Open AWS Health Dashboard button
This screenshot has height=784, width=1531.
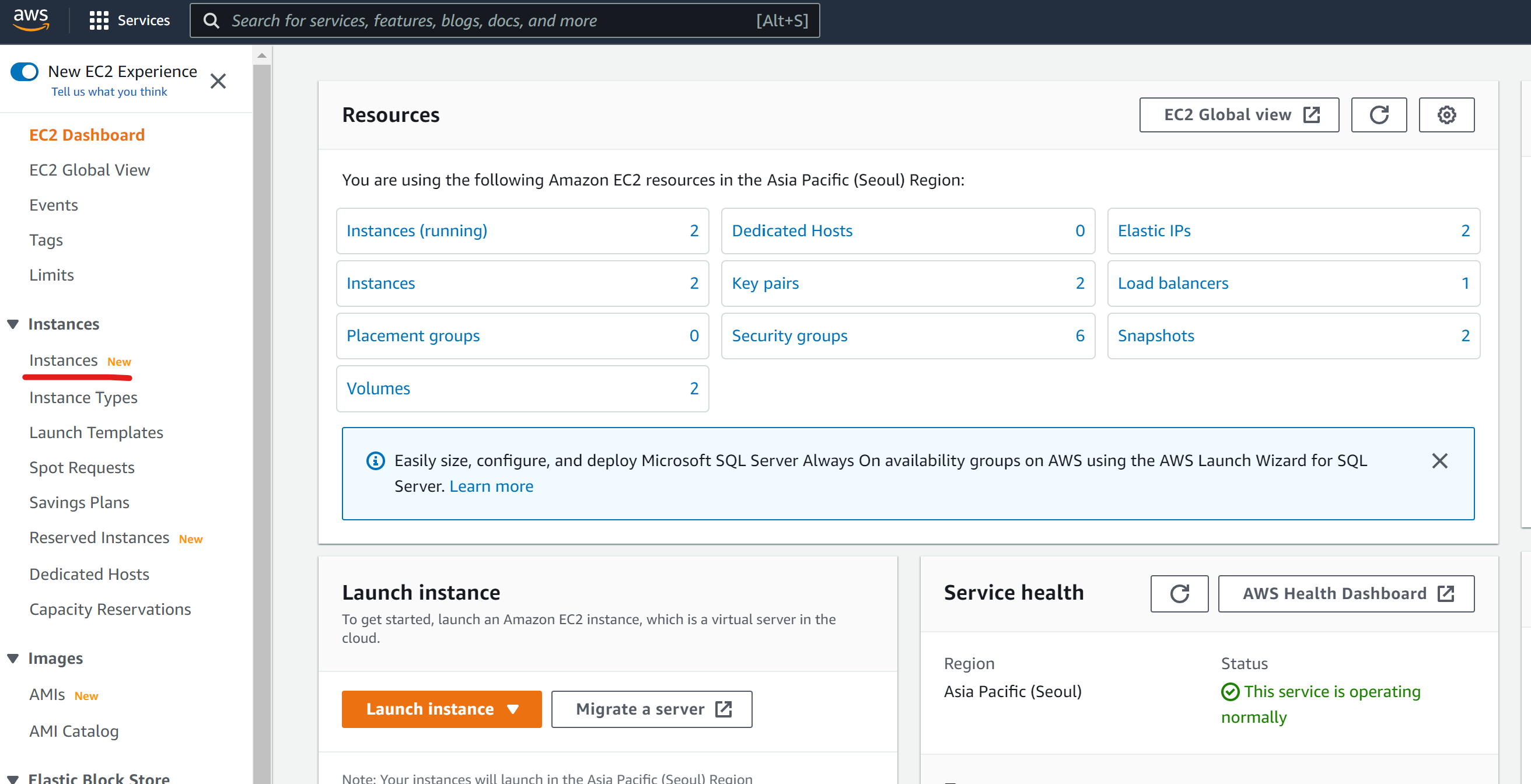click(x=1345, y=593)
